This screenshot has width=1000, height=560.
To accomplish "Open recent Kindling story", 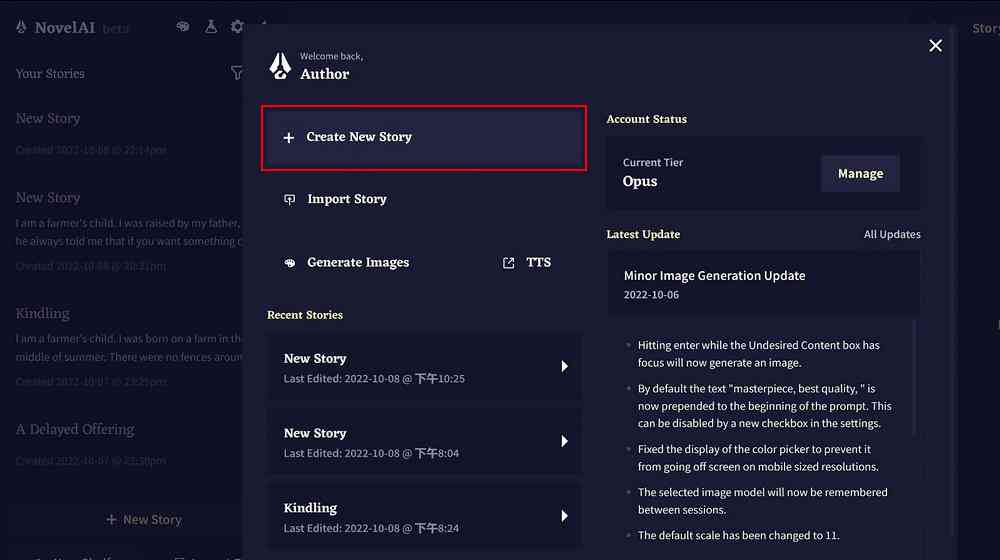I will click(x=423, y=517).
